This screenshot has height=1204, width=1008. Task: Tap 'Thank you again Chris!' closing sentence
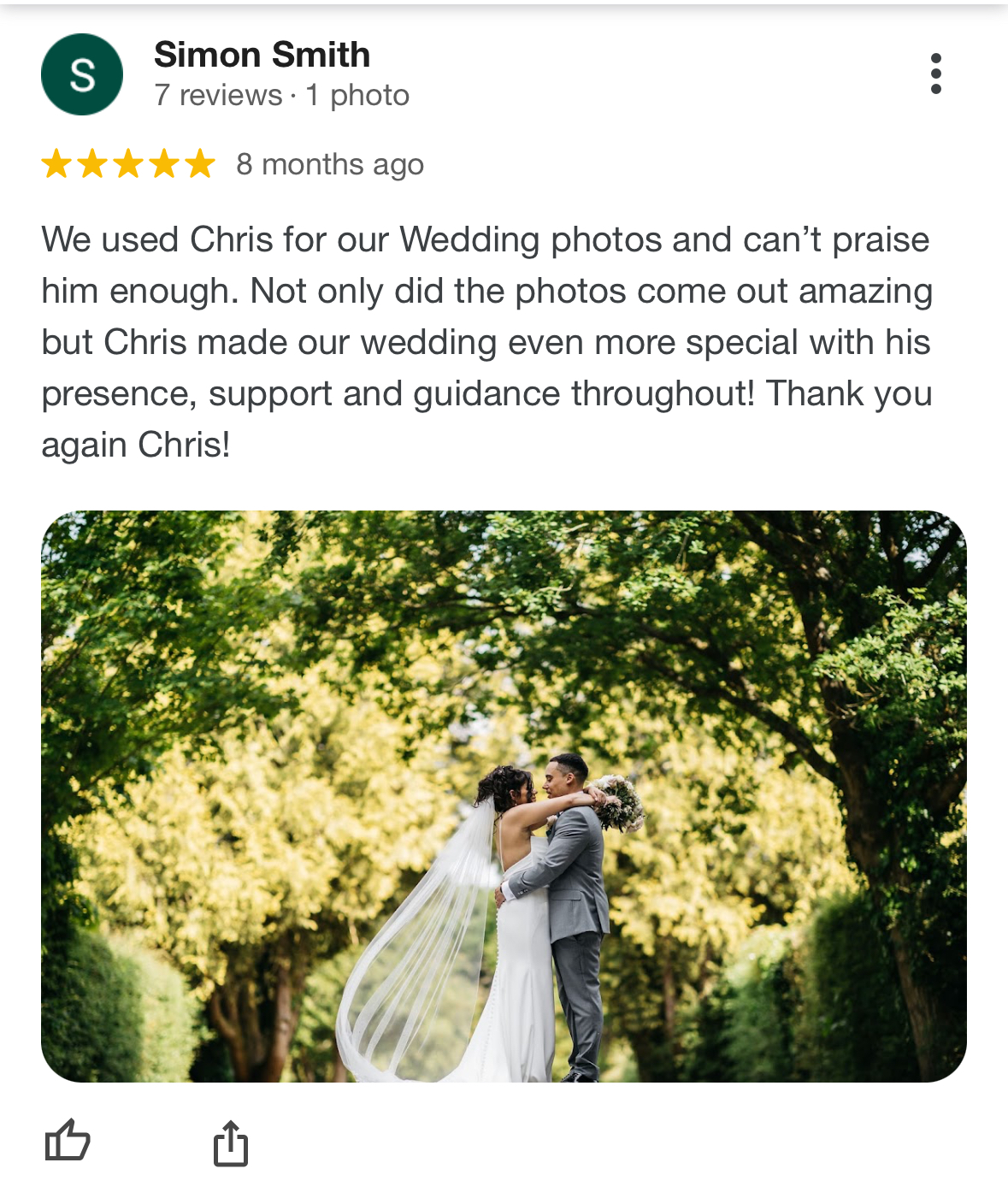pos(486,419)
